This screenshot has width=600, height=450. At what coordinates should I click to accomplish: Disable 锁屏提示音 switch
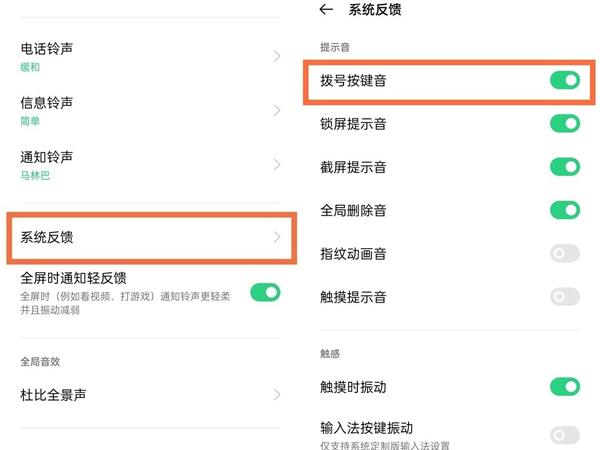point(564,124)
